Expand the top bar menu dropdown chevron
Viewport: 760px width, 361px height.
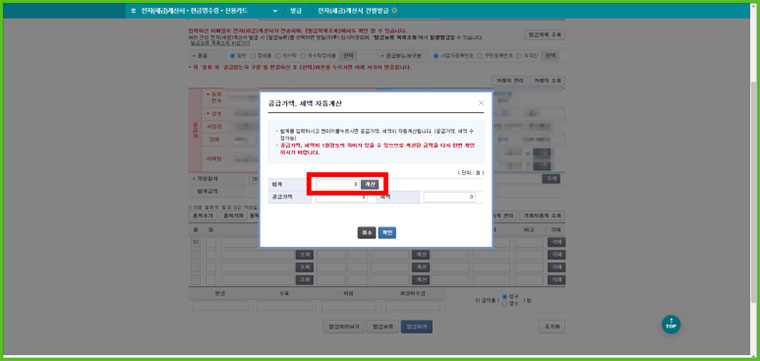click(x=275, y=11)
